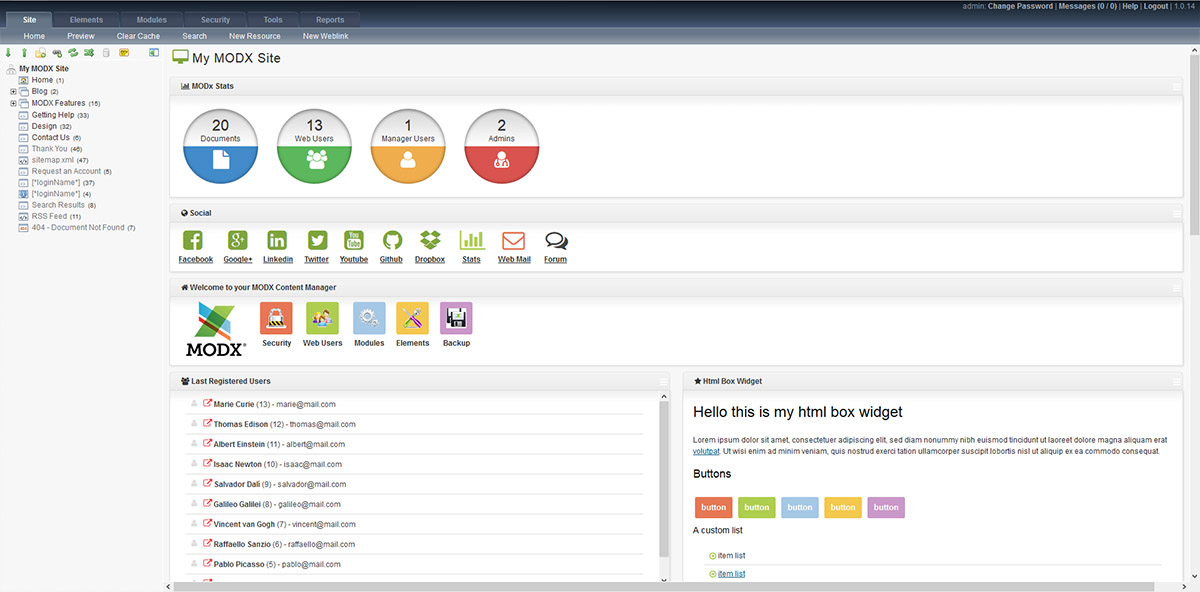1200x592 pixels.
Task: Open the Dropbox icon
Action: pyautogui.click(x=431, y=240)
